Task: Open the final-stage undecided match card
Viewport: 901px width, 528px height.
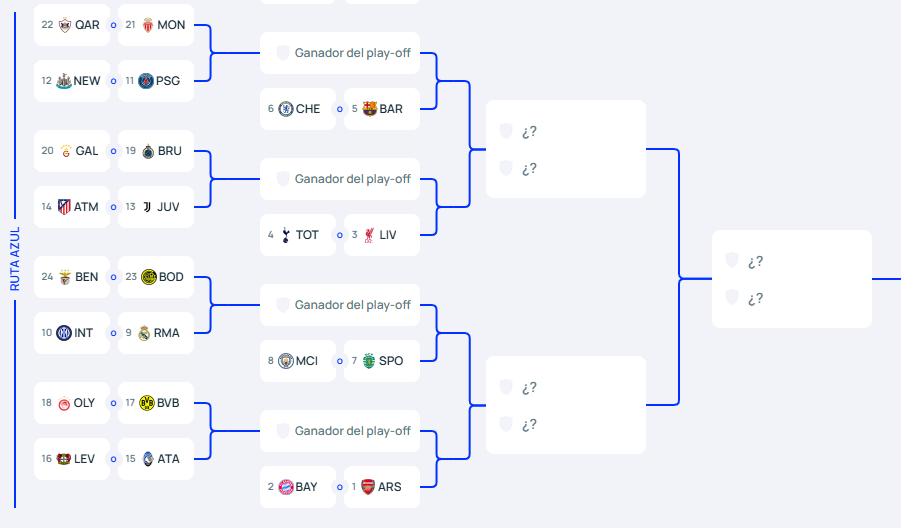Action: (x=791, y=279)
